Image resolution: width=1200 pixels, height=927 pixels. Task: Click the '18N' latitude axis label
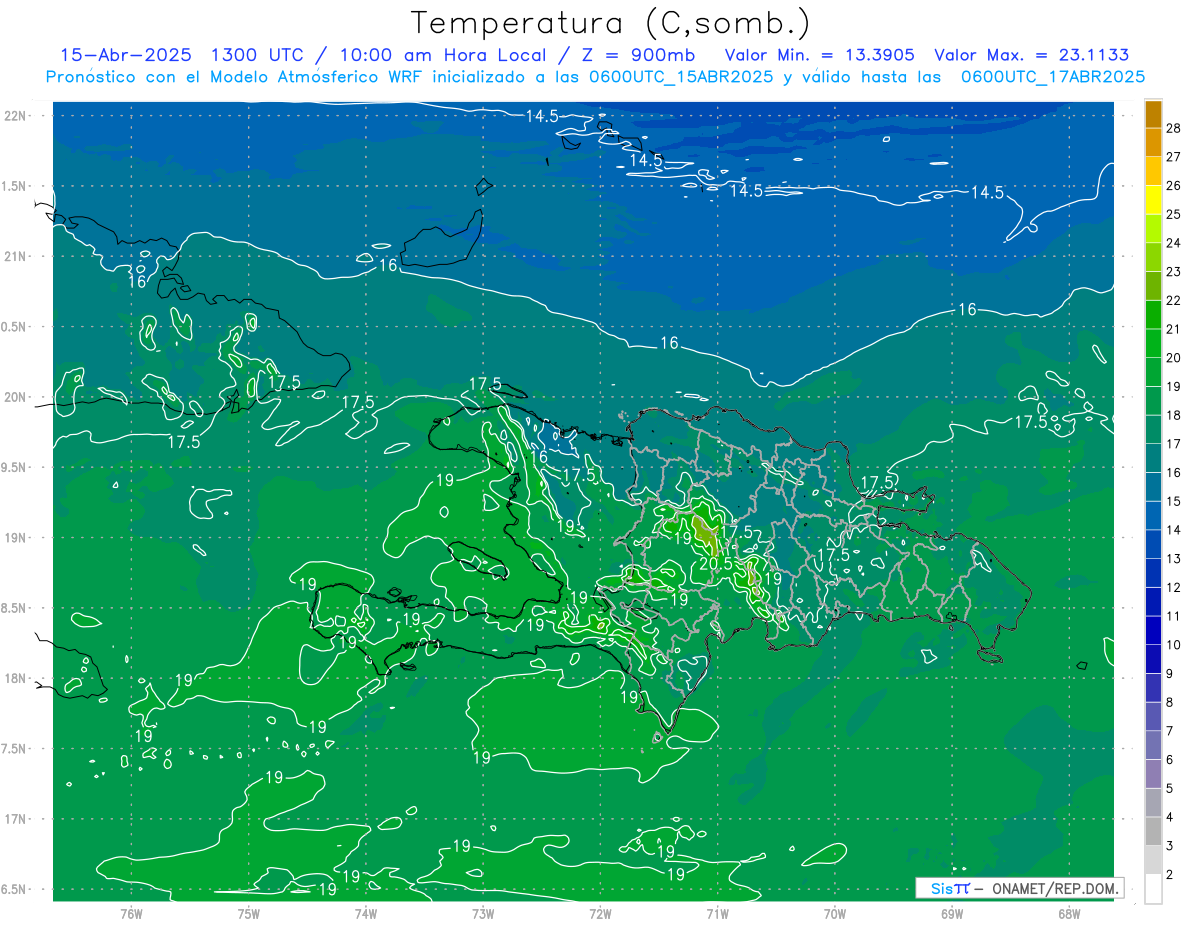tap(17, 678)
